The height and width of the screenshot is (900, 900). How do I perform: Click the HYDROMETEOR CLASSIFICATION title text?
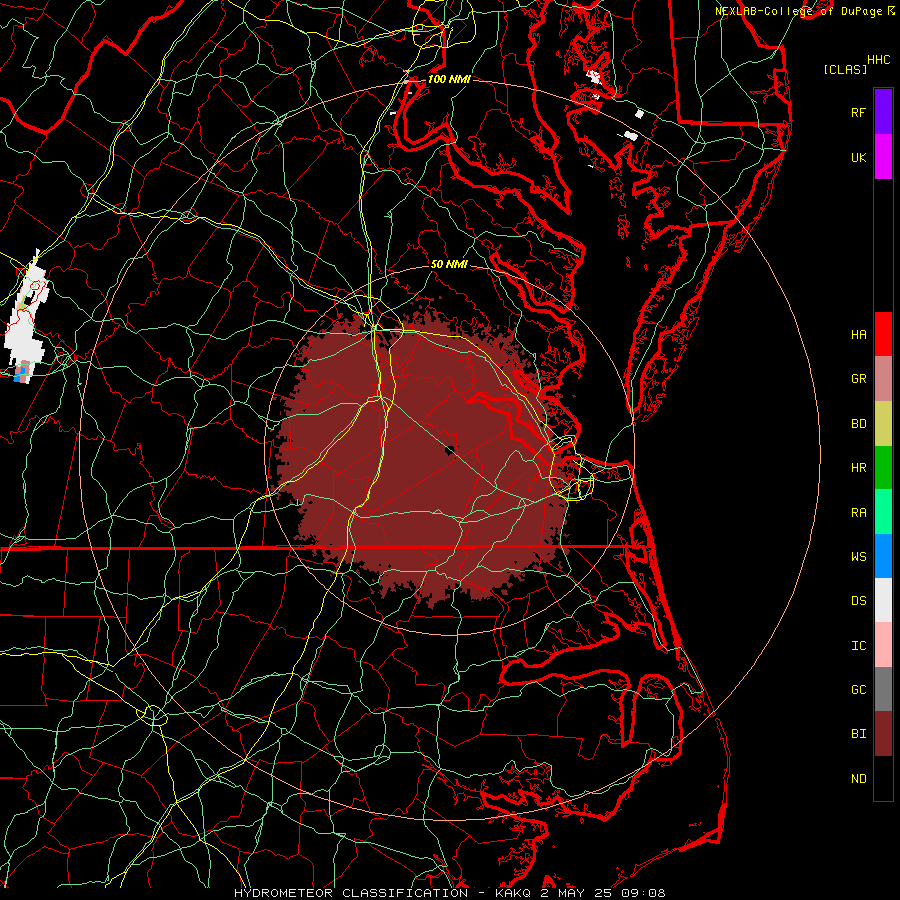click(350, 893)
